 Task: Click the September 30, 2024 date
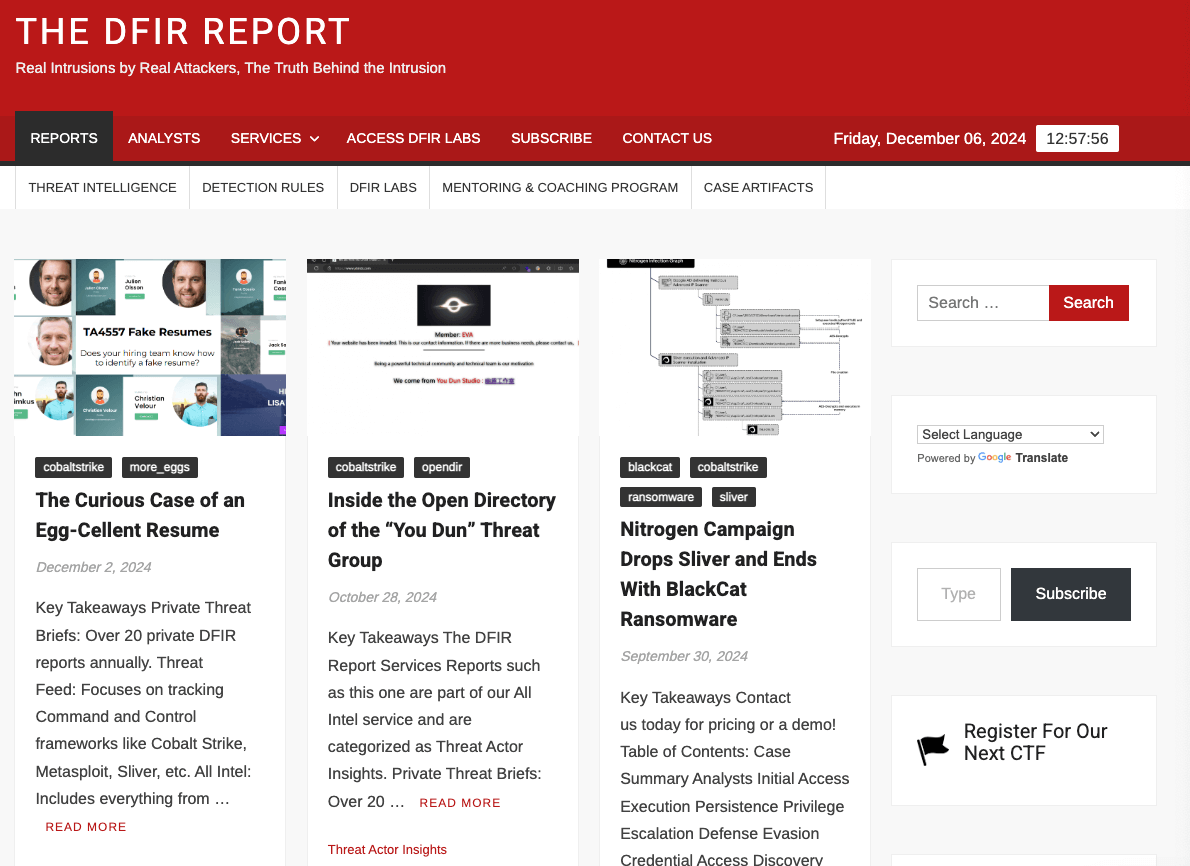click(684, 657)
